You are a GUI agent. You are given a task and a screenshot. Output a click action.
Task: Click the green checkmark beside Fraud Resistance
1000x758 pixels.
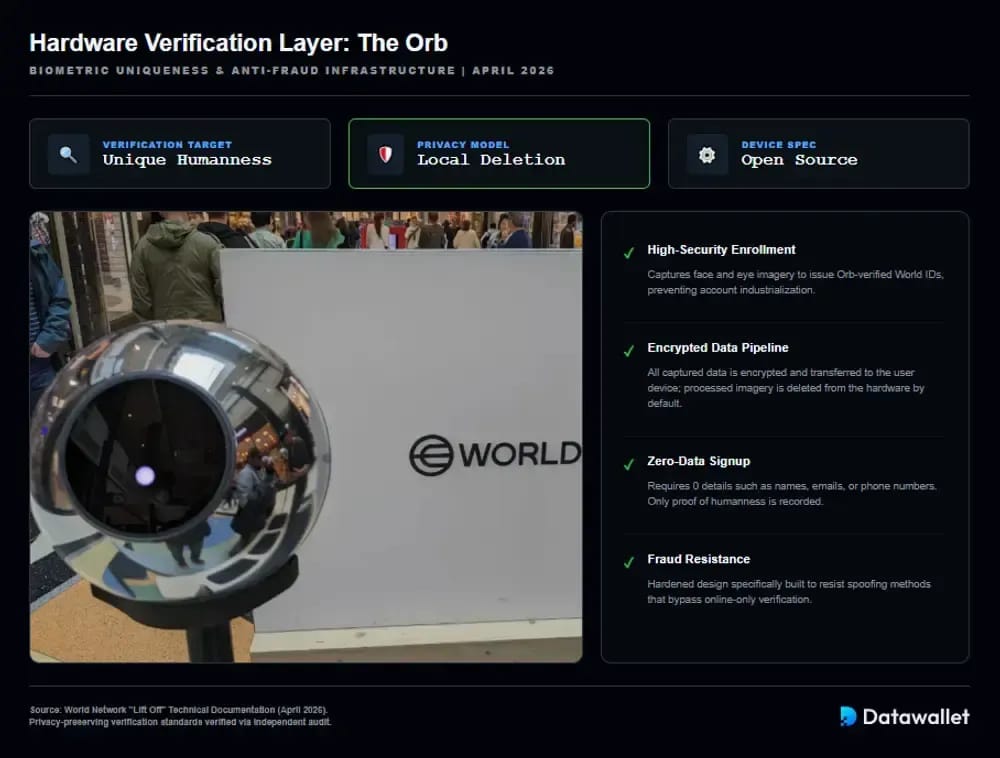click(x=629, y=562)
